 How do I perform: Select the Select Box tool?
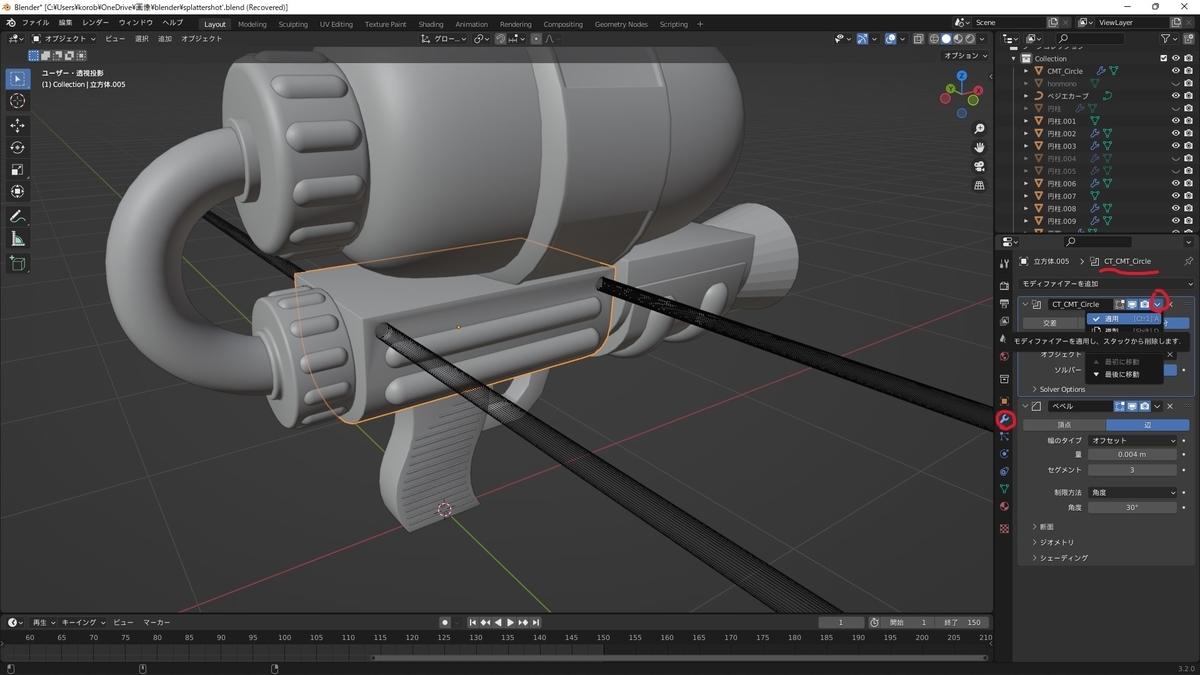(x=18, y=78)
